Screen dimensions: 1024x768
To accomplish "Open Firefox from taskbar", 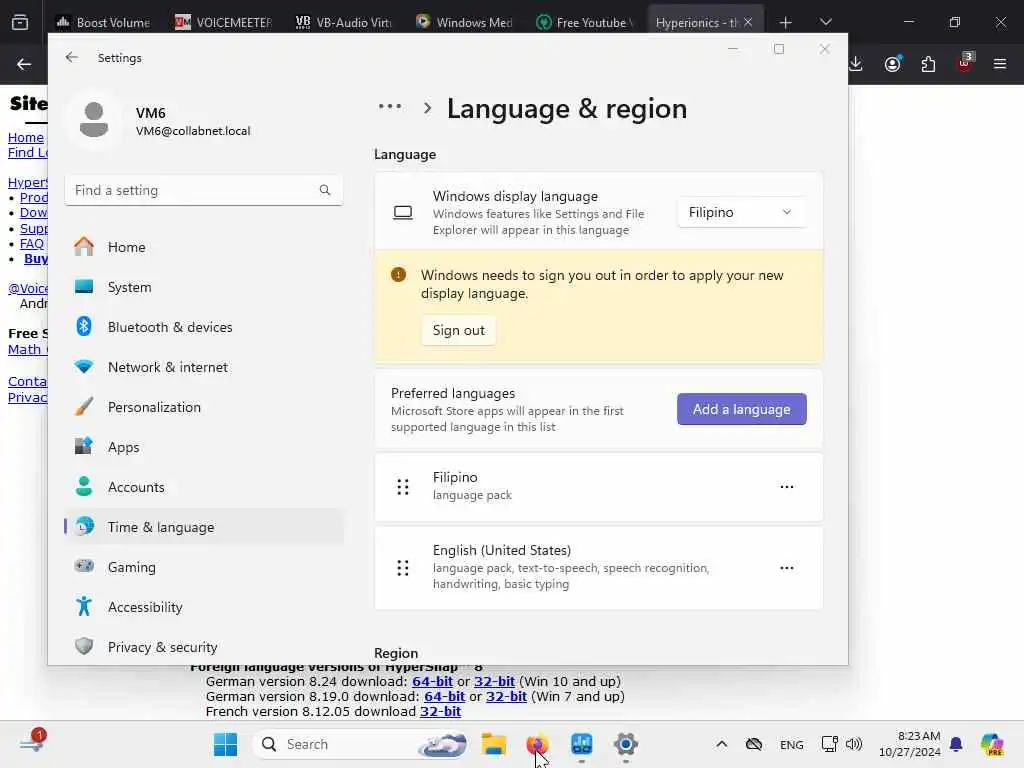I will [537, 744].
